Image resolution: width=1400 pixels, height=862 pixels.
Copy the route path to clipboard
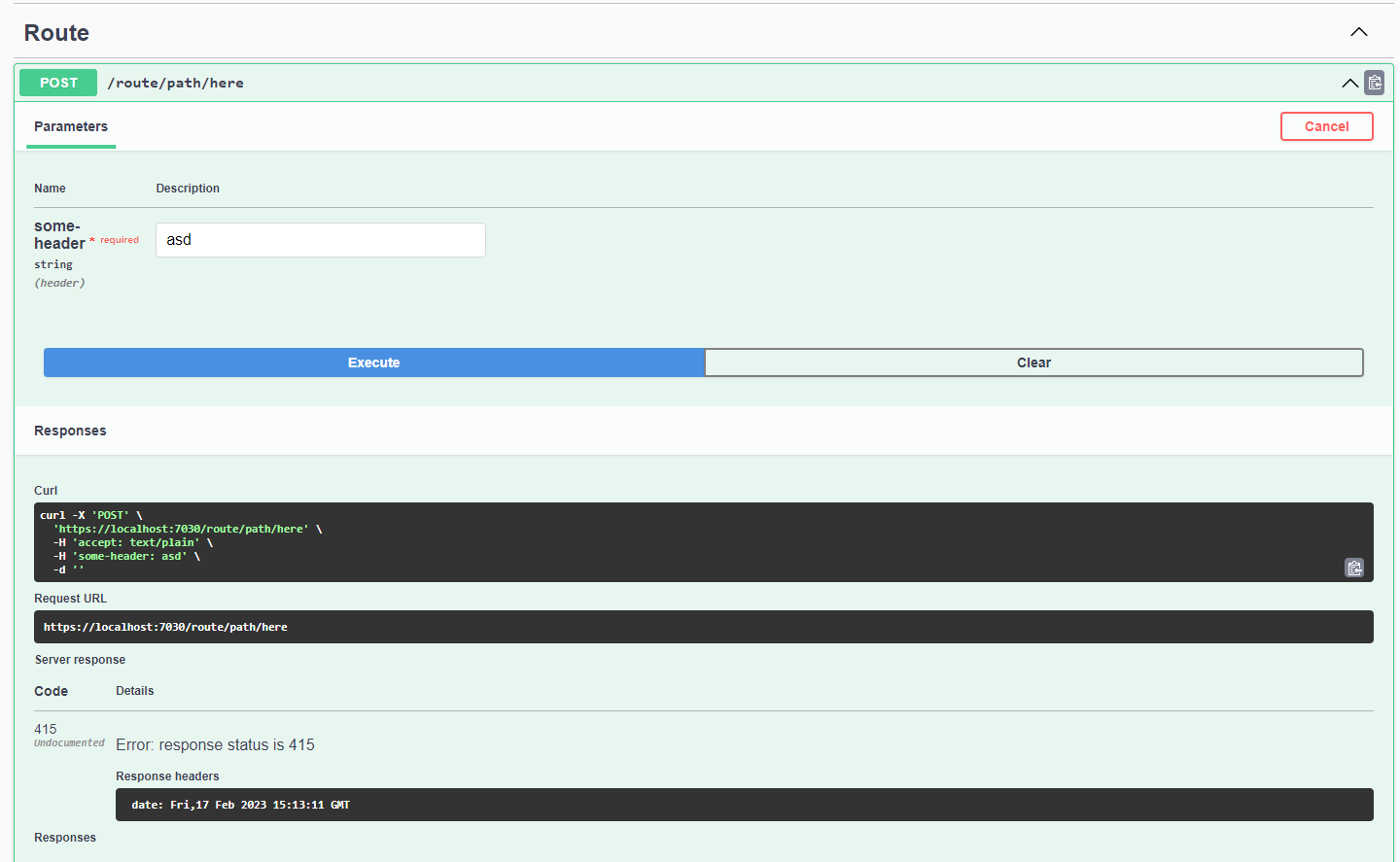point(1374,83)
